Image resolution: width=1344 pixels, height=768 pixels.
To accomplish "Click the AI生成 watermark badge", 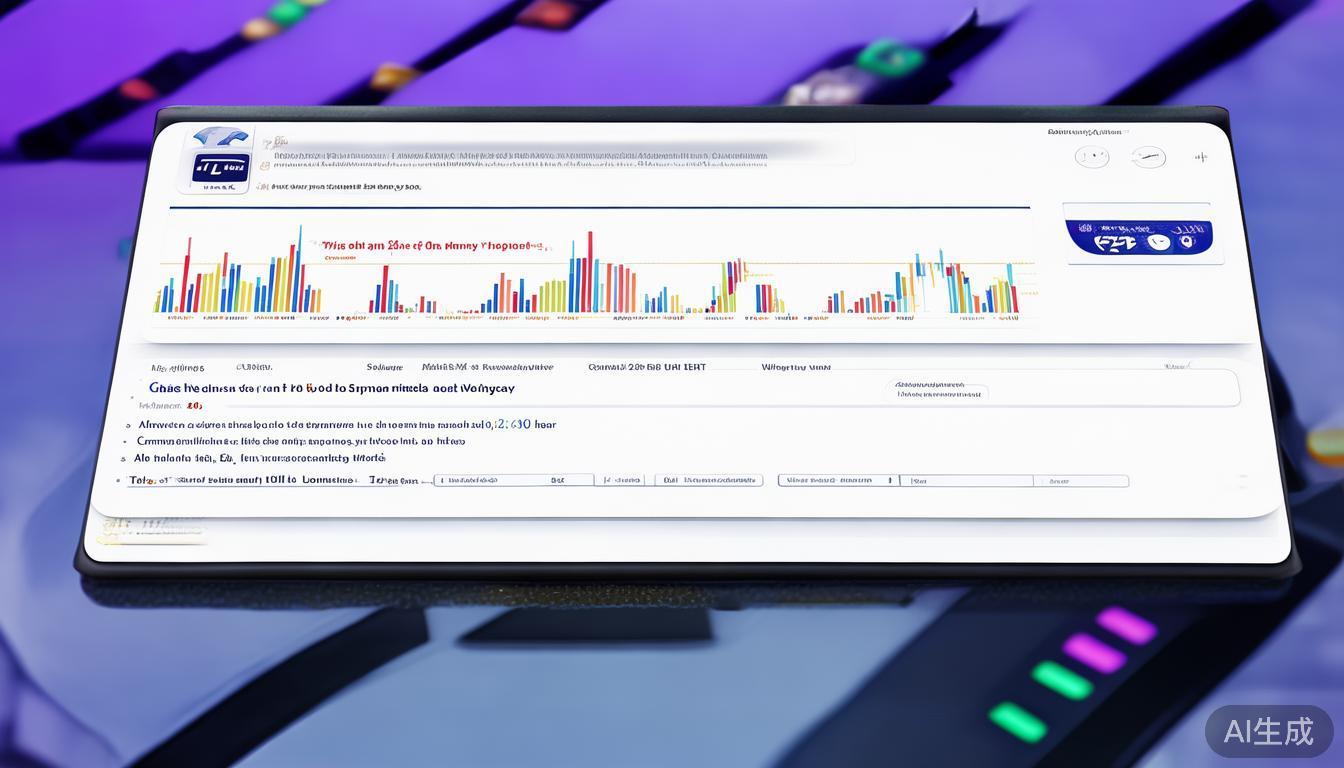I will tap(1268, 731).
